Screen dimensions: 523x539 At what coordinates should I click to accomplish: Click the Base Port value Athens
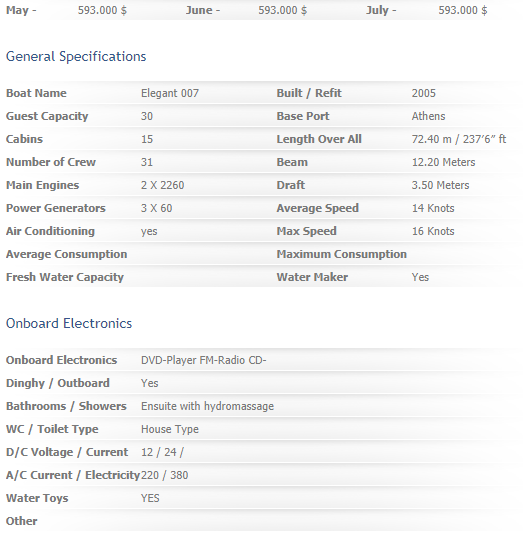click(x=428, y=116)
